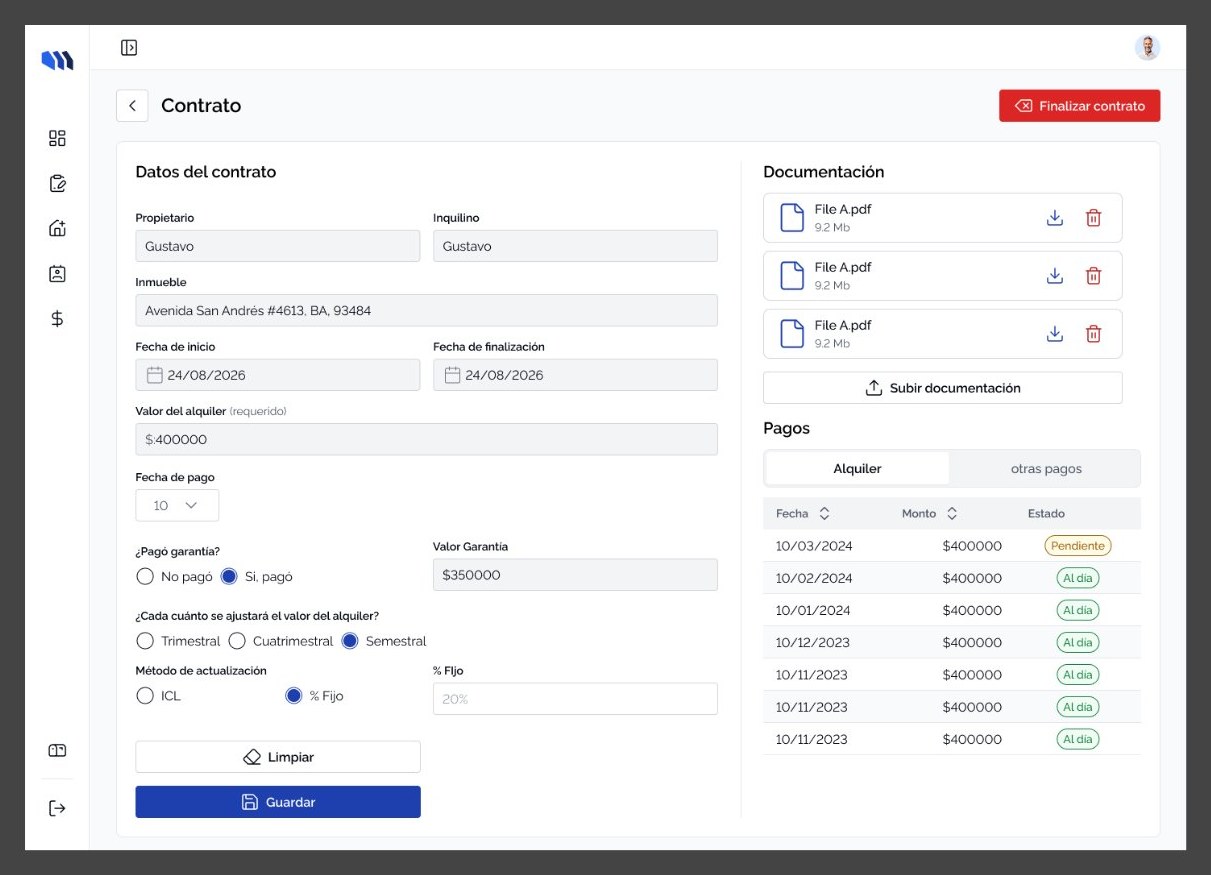The height and width of the screenshot is (875, 1211).
Task: Sort payments by Monto column arrows
Action: click(x=952, y=513)
